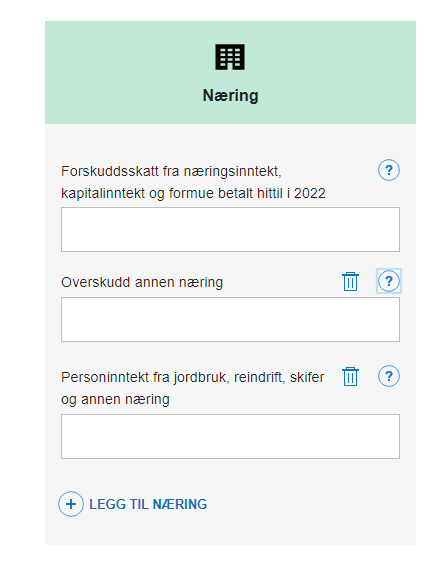This screenshot has width=436, height=573.
Task: Click the Personinntekt fra jordbruk, reindrift label
Action: (x=193, y=388)
